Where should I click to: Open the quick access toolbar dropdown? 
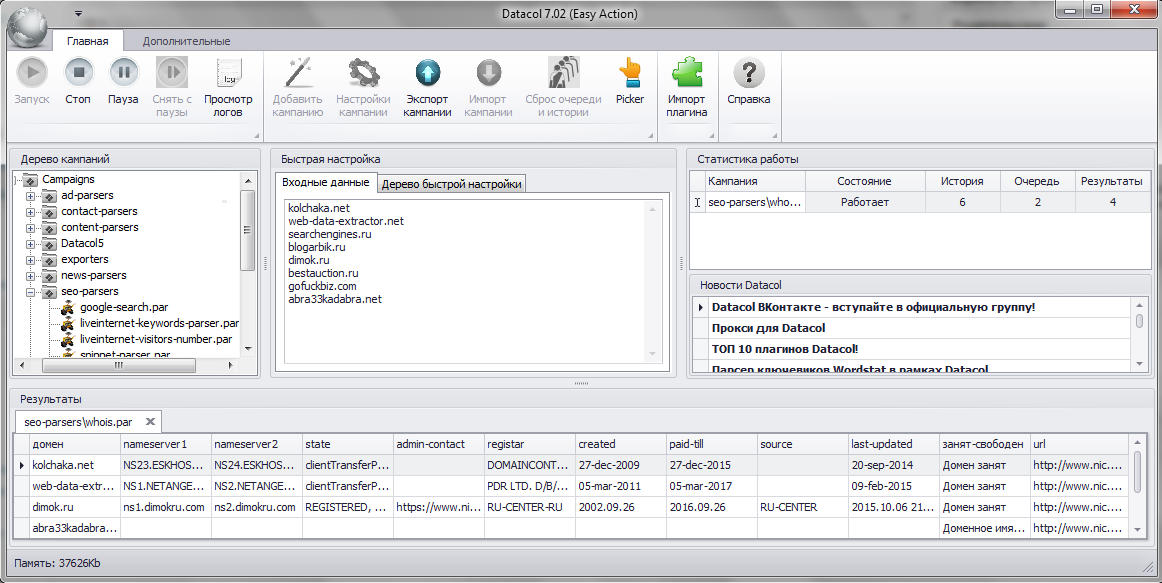pos(78,13)
